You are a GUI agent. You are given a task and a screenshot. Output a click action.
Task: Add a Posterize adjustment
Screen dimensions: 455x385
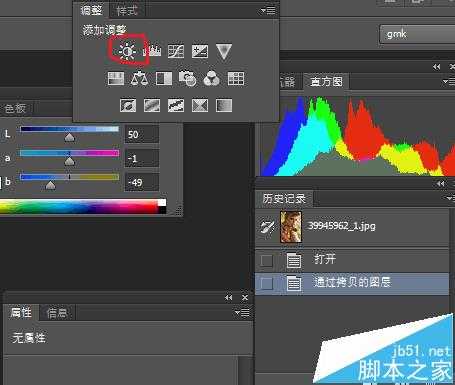tap(152, 105)
